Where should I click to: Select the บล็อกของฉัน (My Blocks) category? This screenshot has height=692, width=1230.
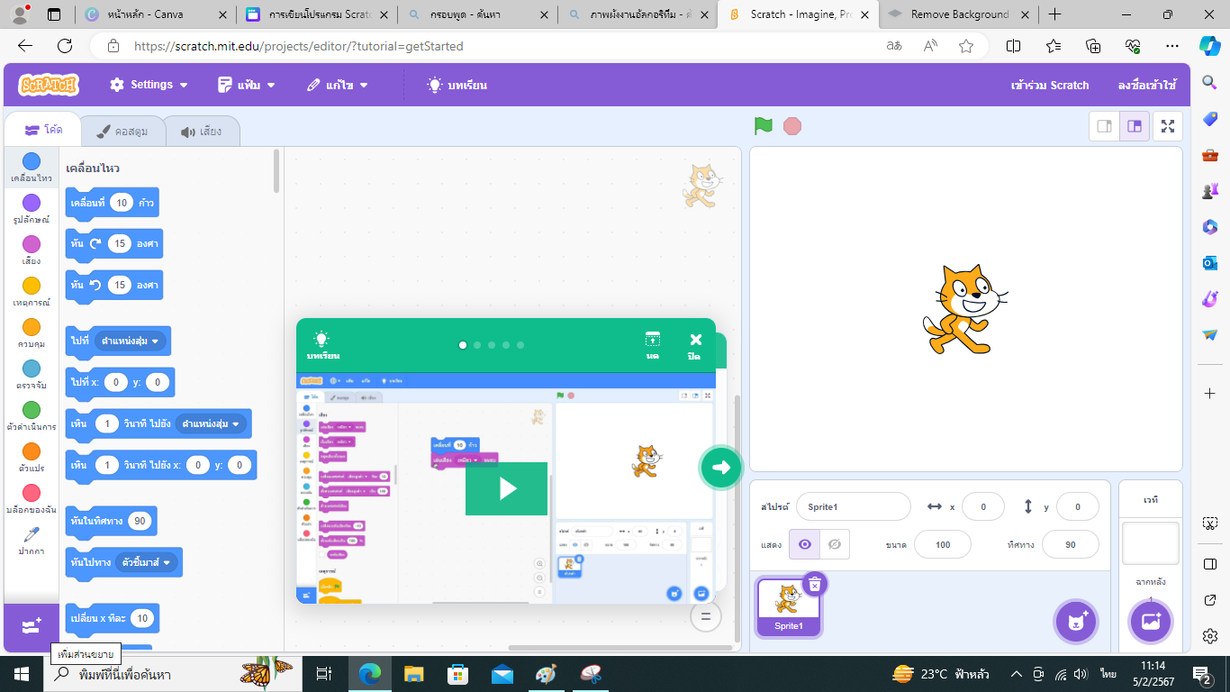click(x=31, y=498)
